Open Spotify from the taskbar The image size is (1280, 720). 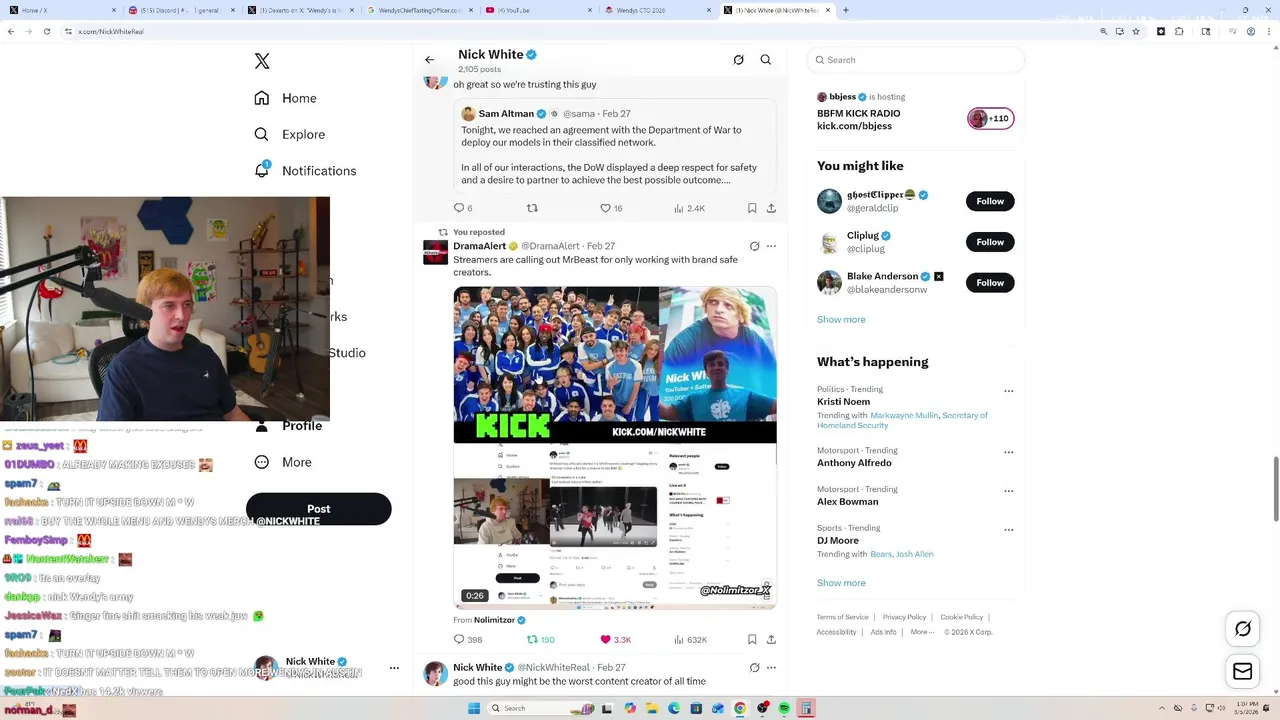[x=784, y=708]
